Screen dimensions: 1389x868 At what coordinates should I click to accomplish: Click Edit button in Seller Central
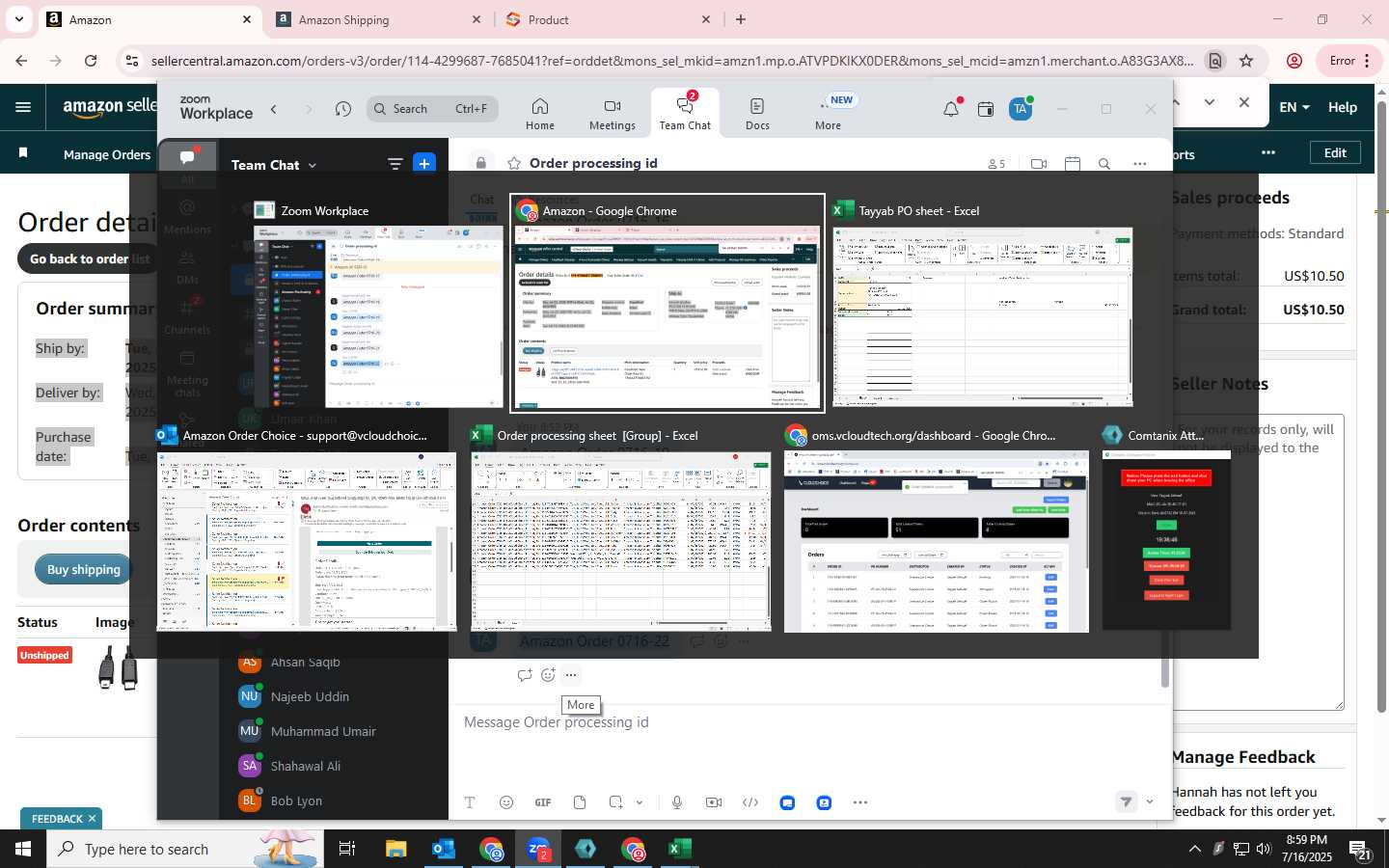pos(1335,152)
